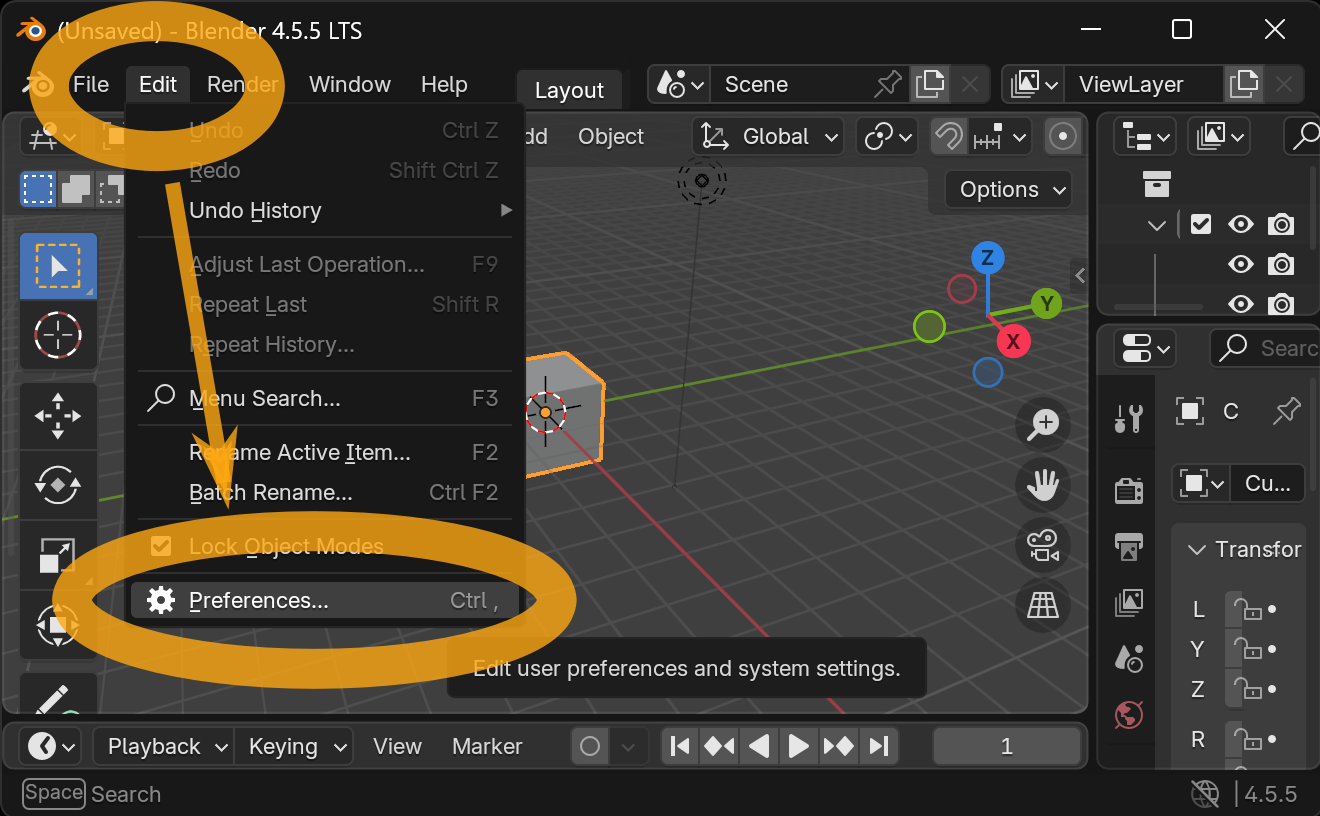Image resolution: width=1320 pixels, height=816 pixels.
Task: Click the play animation button
Action: point(798,746)
